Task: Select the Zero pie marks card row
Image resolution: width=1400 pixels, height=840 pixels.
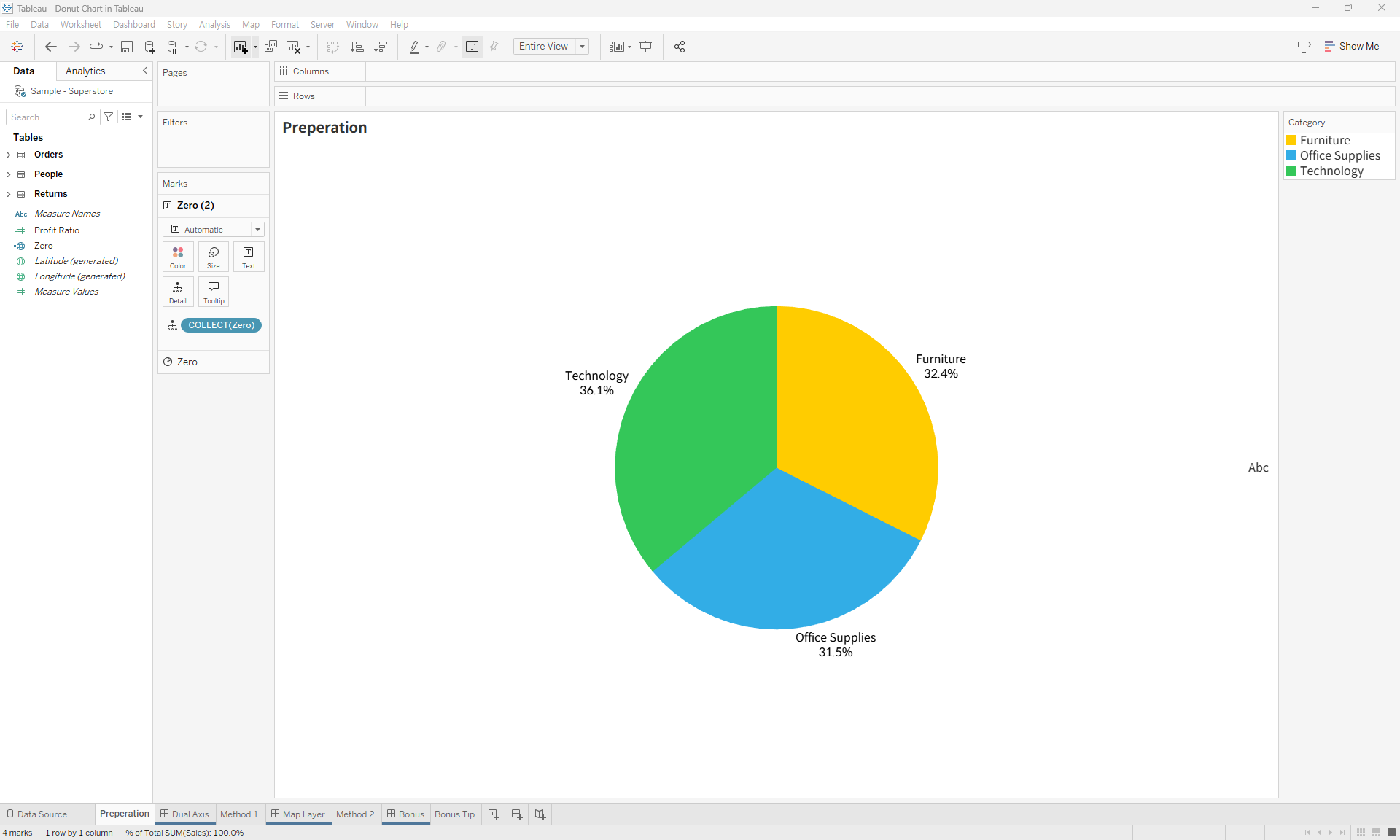Action: [214, 362]
